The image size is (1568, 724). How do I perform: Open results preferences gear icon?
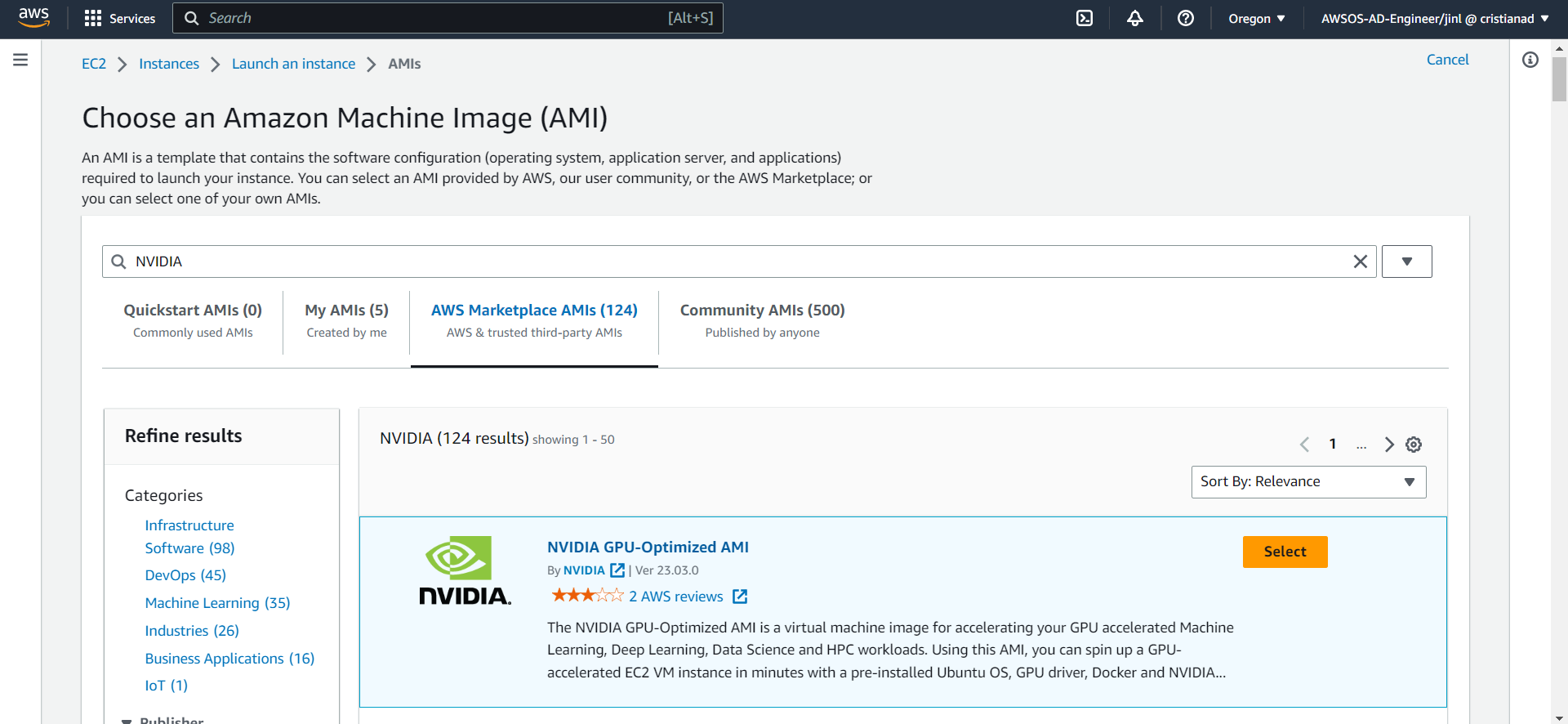(1414, 445)
